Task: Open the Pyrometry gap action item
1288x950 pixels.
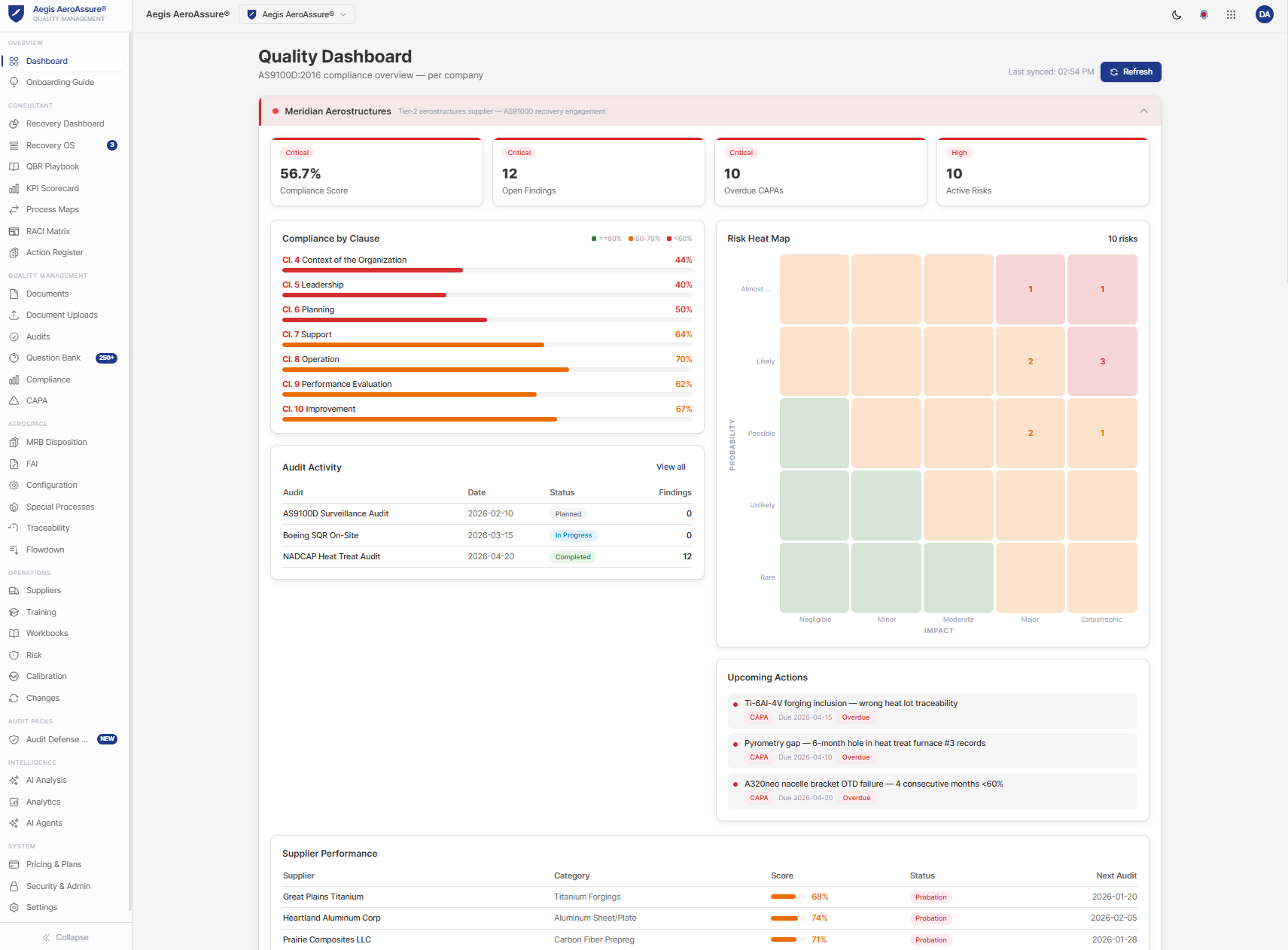Action: click(932, 751)
